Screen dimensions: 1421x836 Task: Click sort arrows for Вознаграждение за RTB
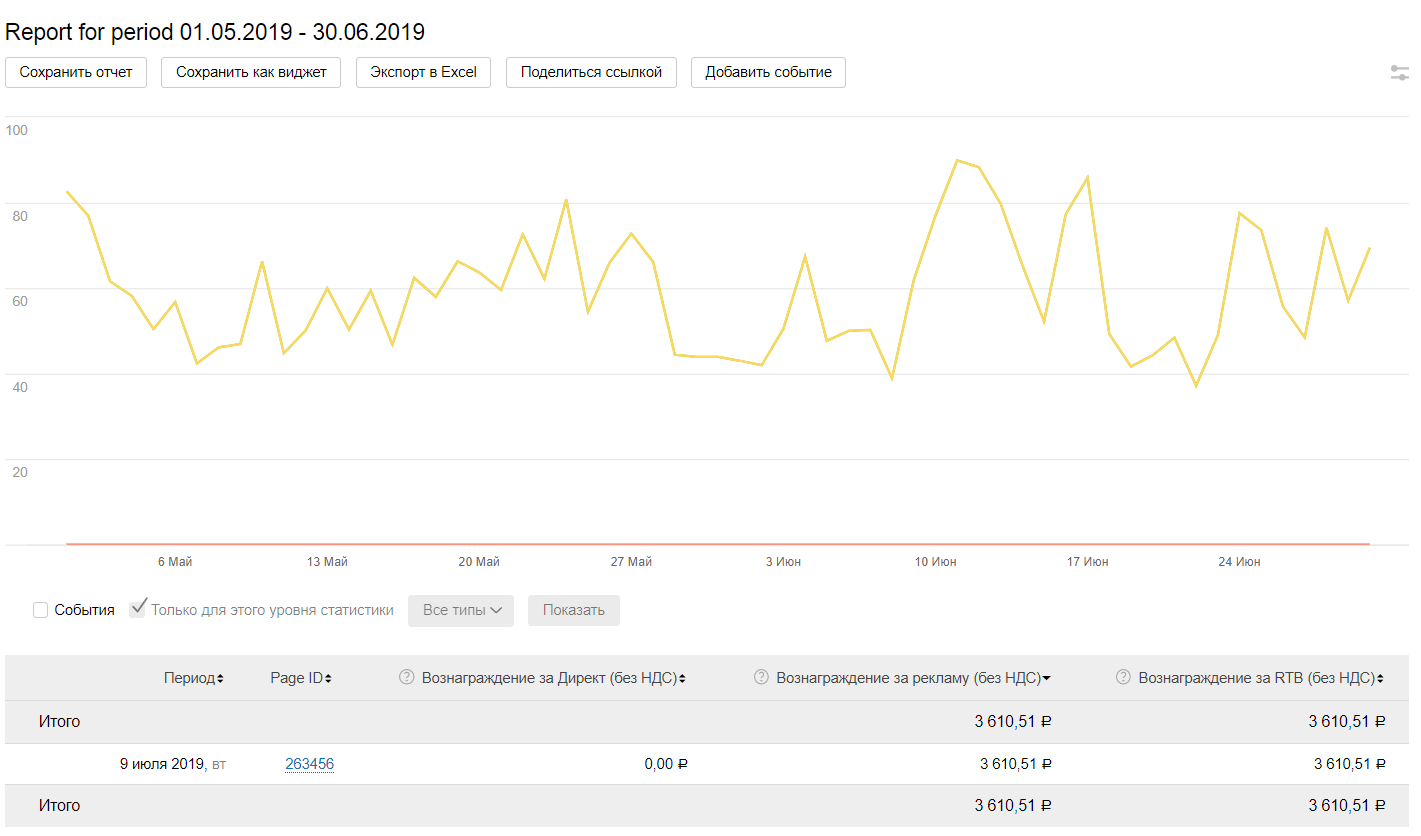1381,679
